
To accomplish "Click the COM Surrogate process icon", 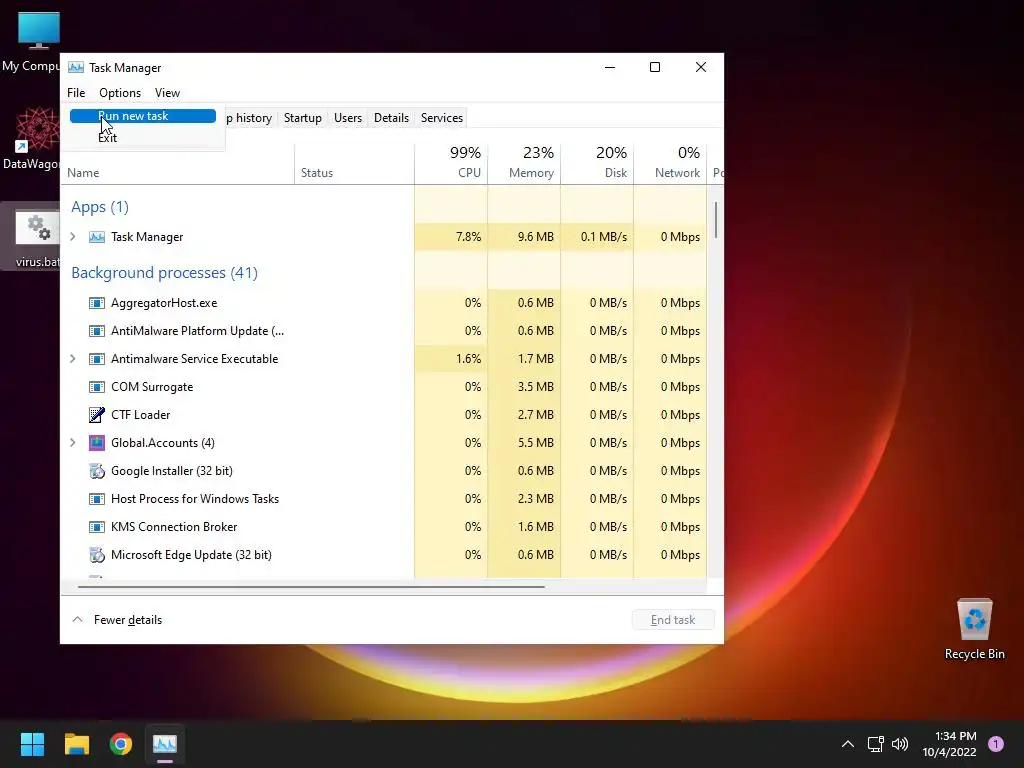I will 97,387.
